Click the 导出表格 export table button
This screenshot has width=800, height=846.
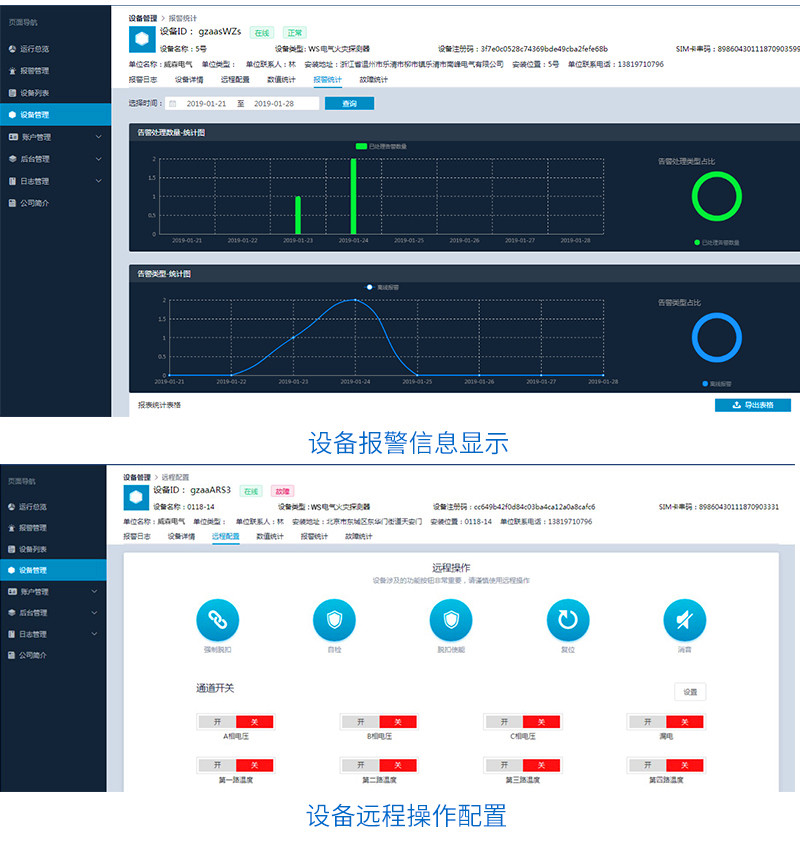pyautogui.click(x=753, y=405)
